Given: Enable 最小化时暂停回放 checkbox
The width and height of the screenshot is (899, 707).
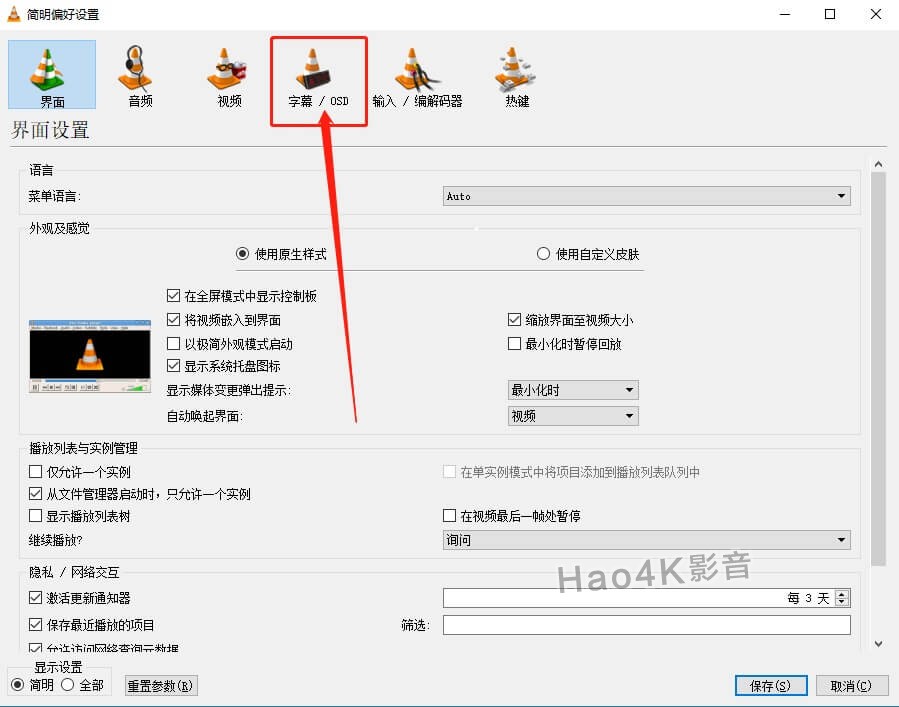Looking at the screenshot, I should tap(514, 343).
